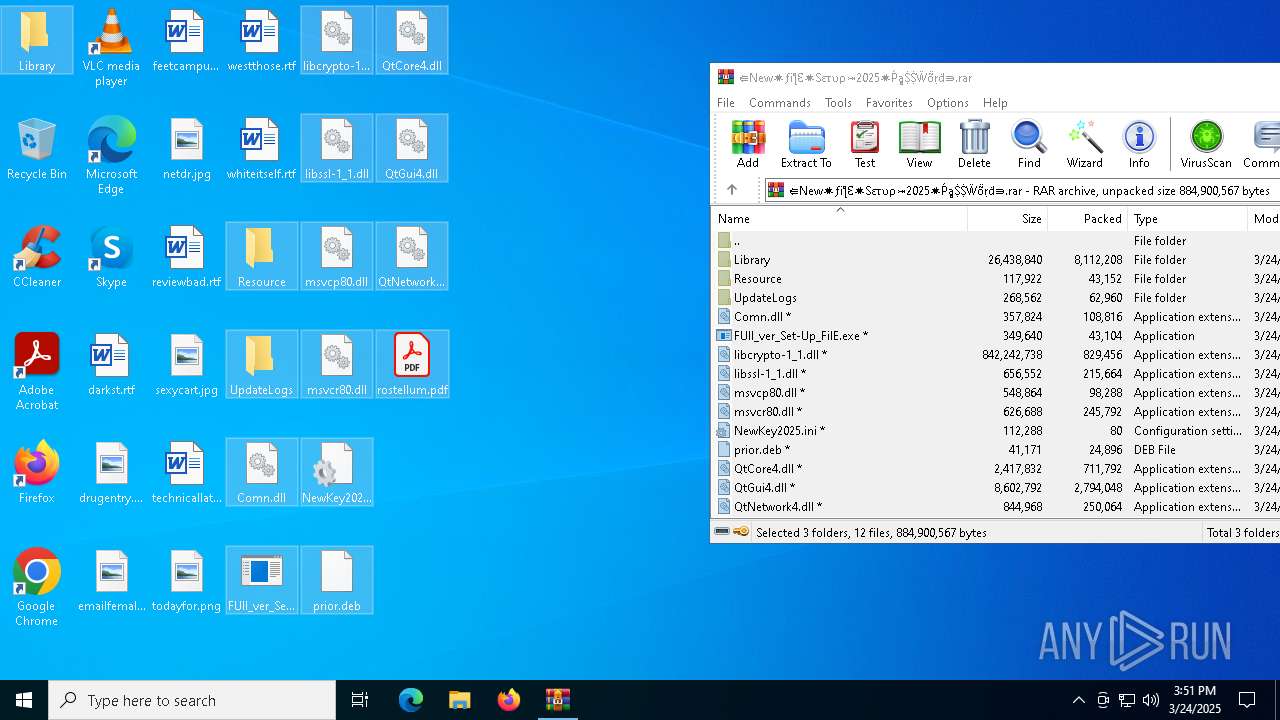Select libcrypto-1_1.dll row in the archive
This screenshot has width=1280, height=720.
(x=996, y=355)
